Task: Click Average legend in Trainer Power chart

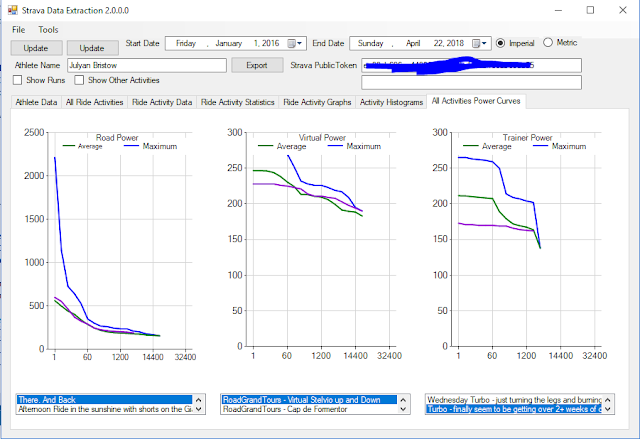Action: (487, 146)
